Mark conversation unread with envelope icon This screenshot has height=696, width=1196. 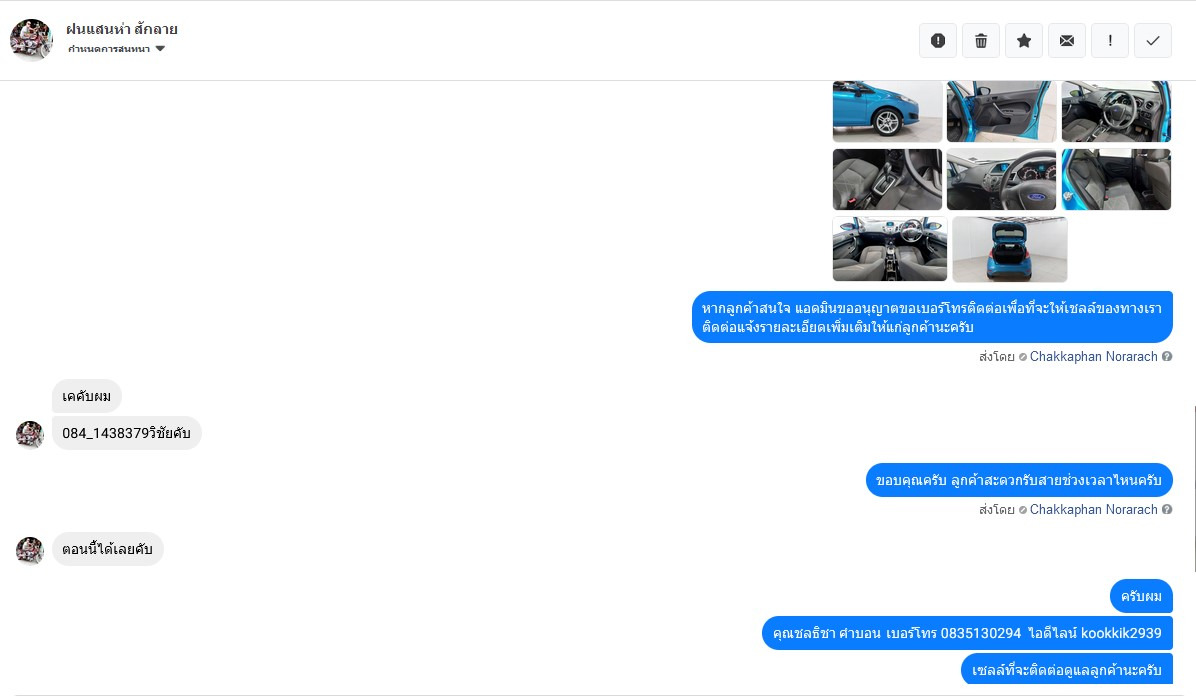pos(1067,40)
